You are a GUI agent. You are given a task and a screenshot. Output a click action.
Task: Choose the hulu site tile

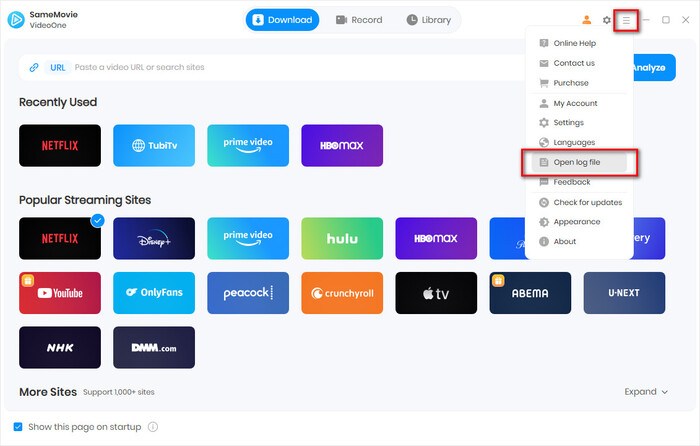point(342,238)
